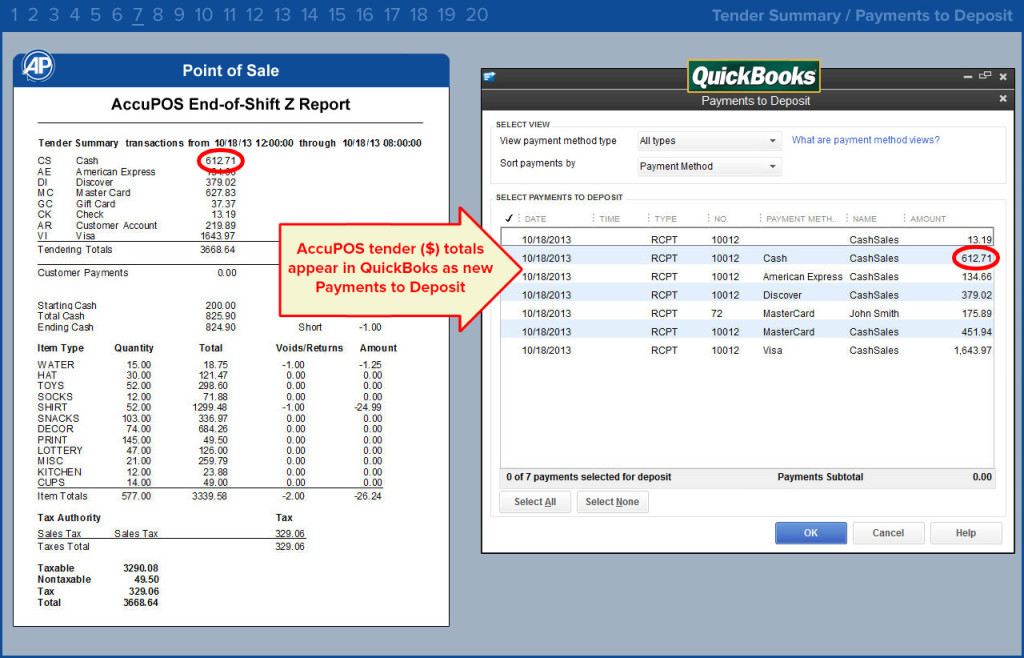Go to page 6 in the number strip
This screenshot has width=1024, height=658.
point(117,14)
